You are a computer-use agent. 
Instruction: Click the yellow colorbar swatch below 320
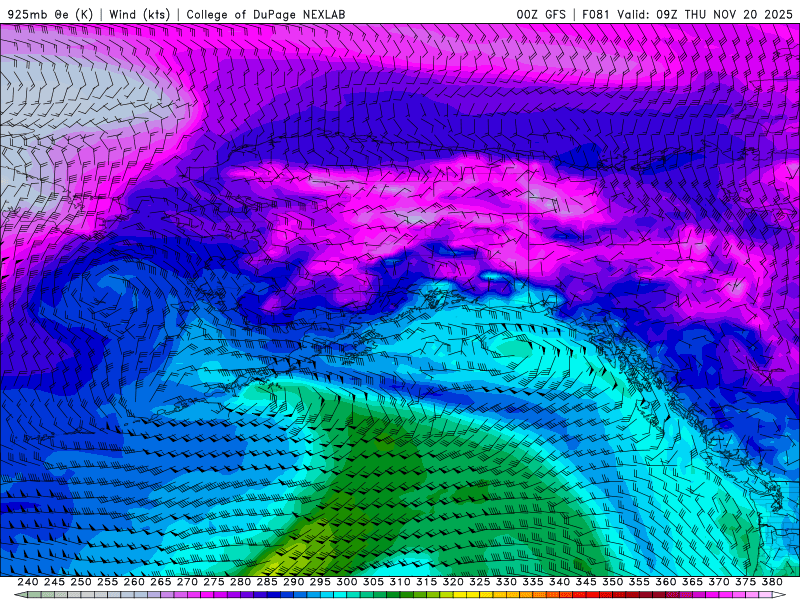pos(460,595)
